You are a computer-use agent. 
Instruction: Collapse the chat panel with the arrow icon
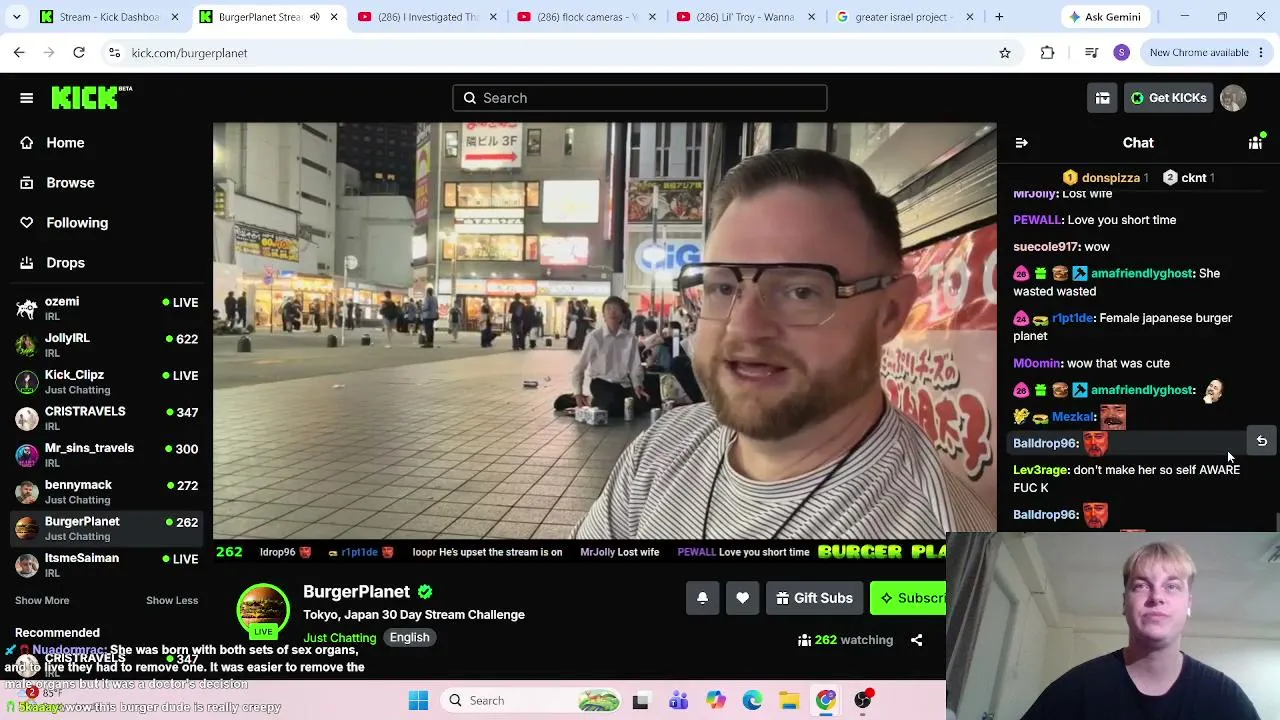(1021, 143)
